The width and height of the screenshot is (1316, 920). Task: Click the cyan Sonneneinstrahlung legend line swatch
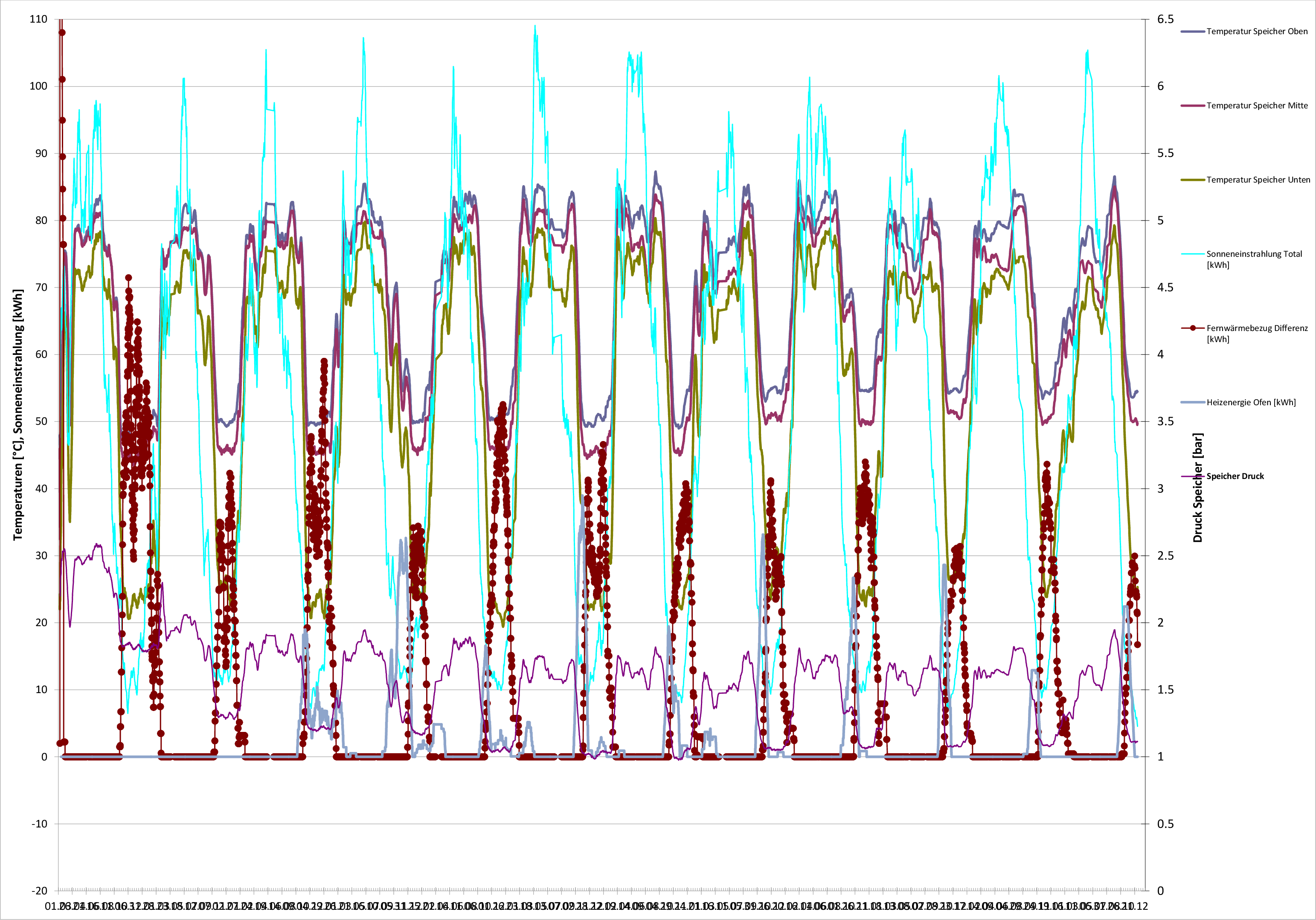(1192, 254)
